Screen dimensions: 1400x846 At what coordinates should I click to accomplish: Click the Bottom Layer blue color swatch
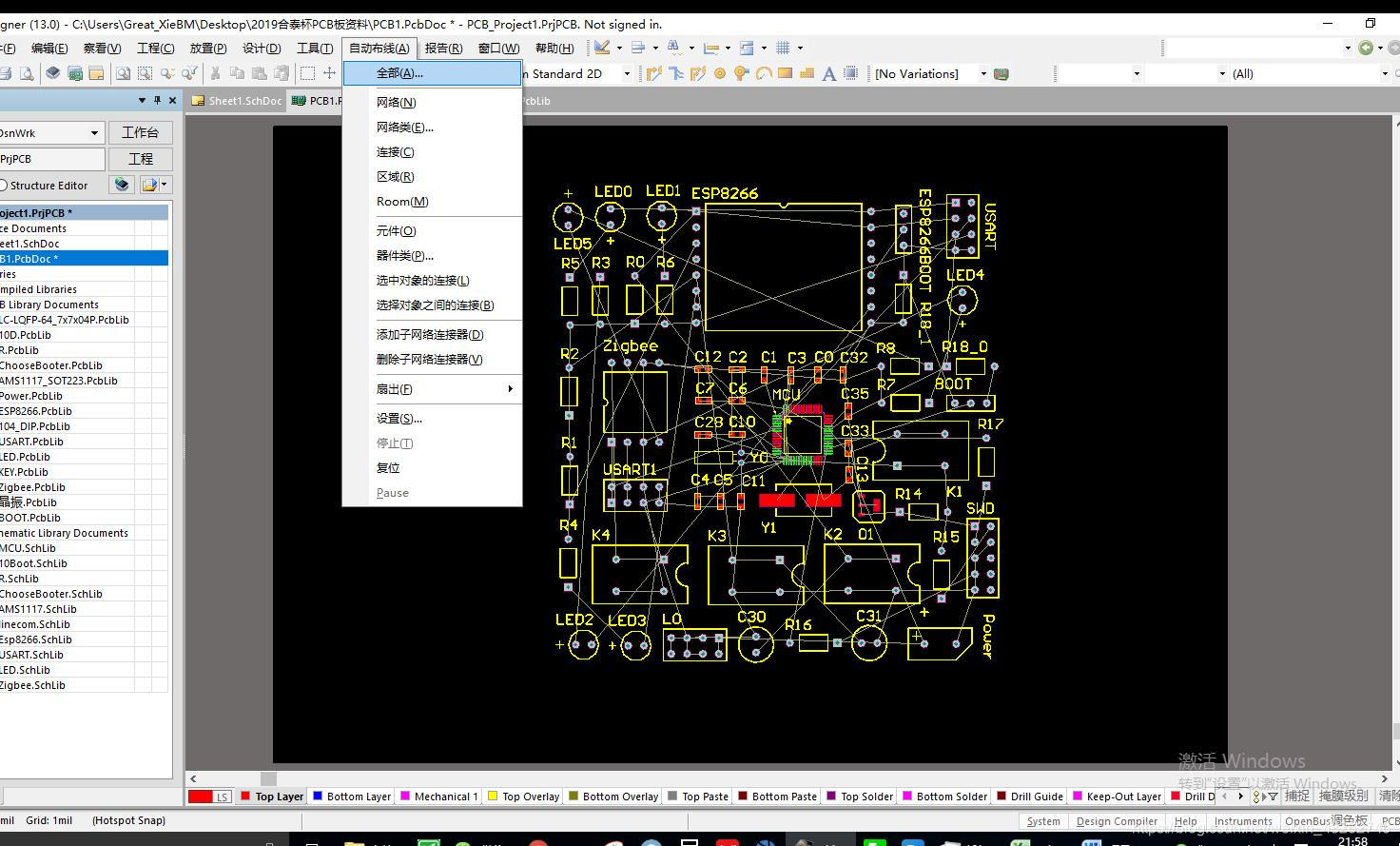tap(318, 796)
